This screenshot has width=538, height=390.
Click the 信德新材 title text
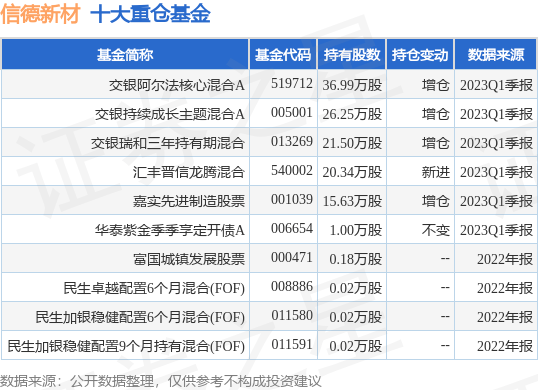[40, 14]
